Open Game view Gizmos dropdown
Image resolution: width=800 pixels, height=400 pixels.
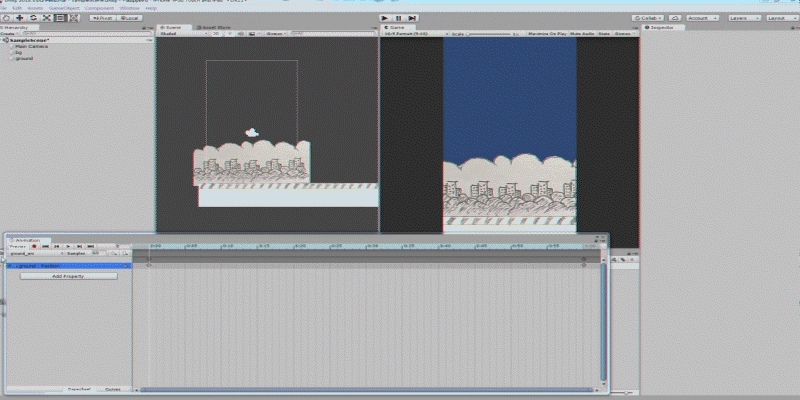coord(624,34)
